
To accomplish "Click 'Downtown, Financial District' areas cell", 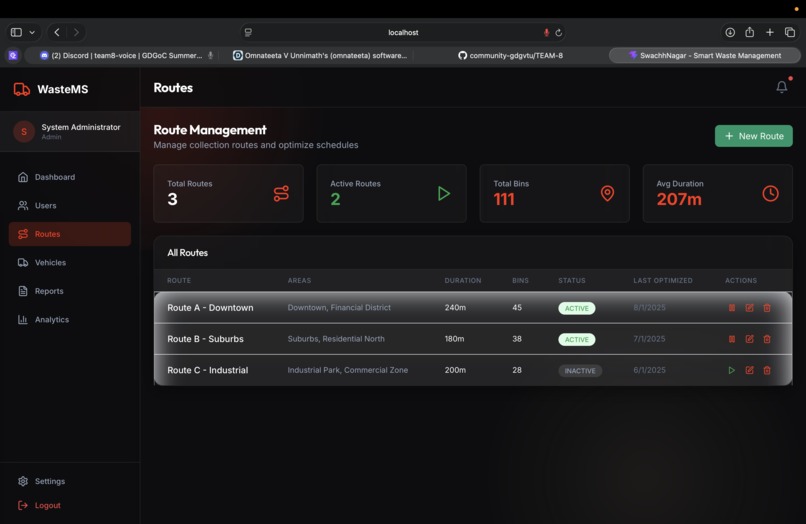I will pyautogui.click(x=339, y=308).
